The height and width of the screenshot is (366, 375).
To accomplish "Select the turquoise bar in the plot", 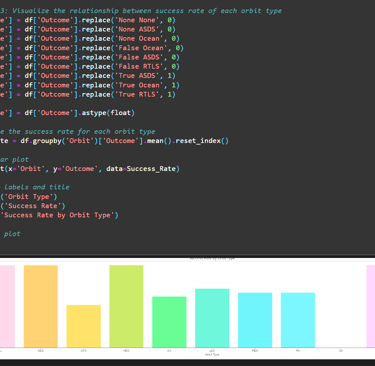I will pos(212,318).
